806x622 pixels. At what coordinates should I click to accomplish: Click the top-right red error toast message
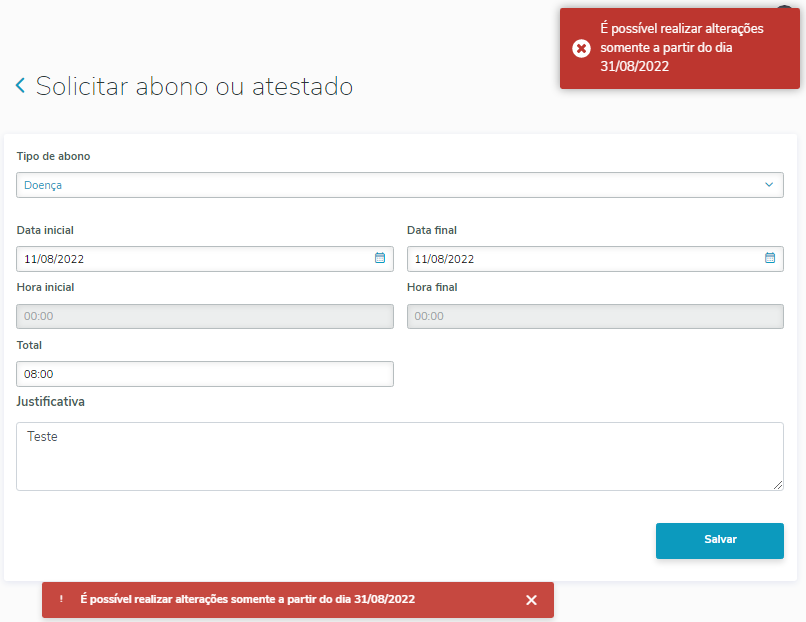pos(680,48)
